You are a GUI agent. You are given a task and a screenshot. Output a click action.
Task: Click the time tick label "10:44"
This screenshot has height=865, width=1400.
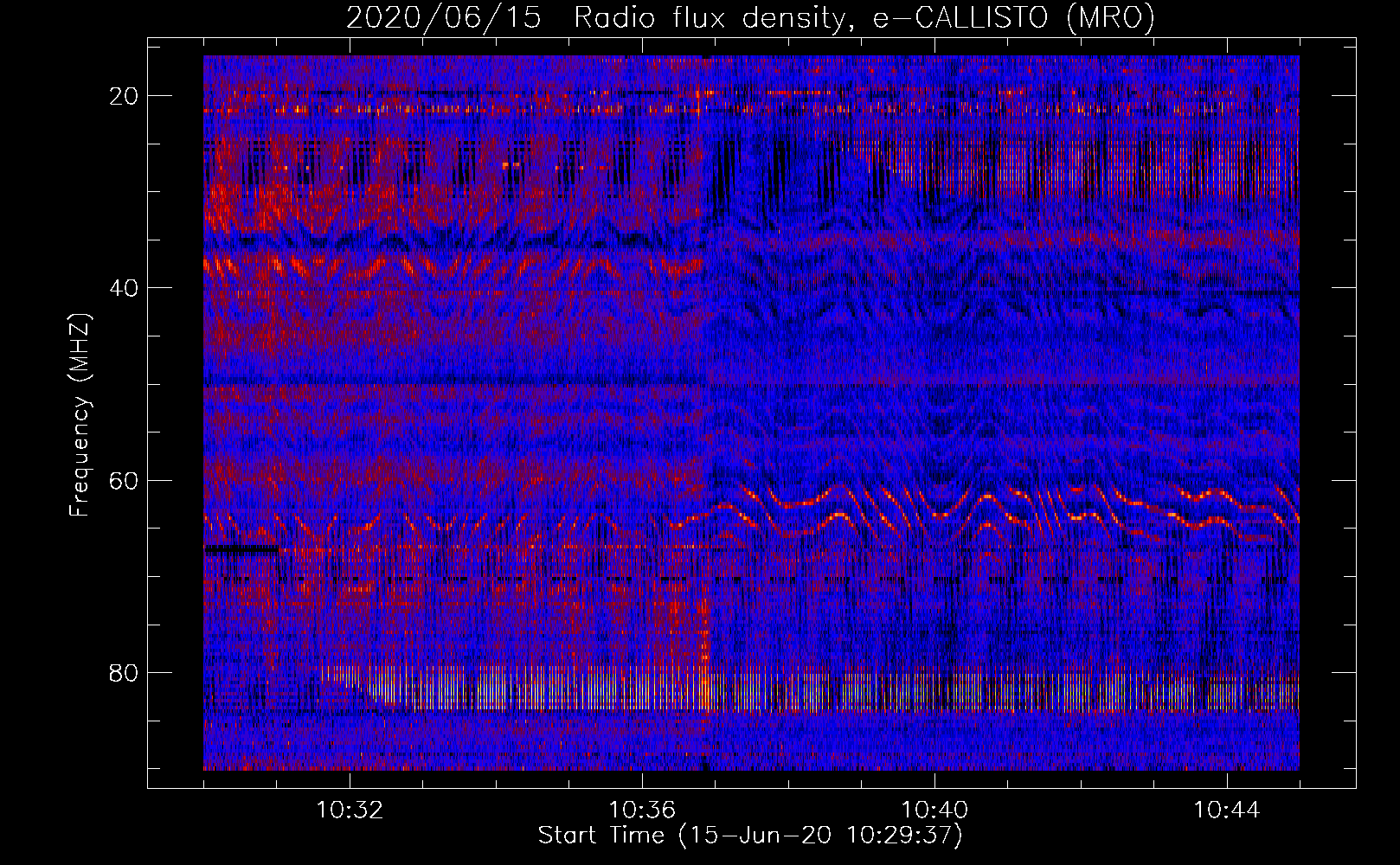pos(1227,811)
